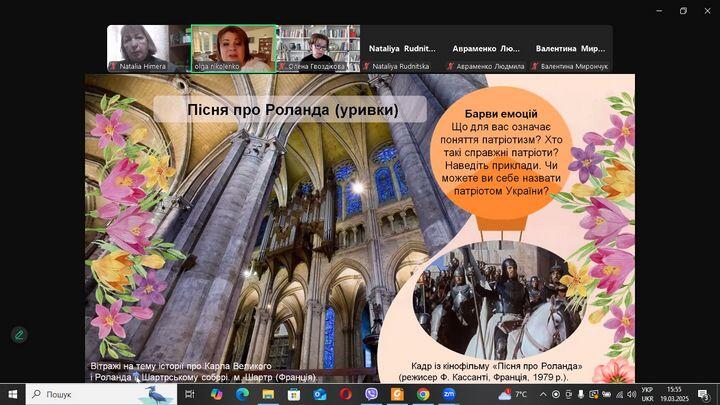This screenshot has width=720, height=405.
Task: Open Microsoft Store from the taskbar
Action: coord(294,394)
